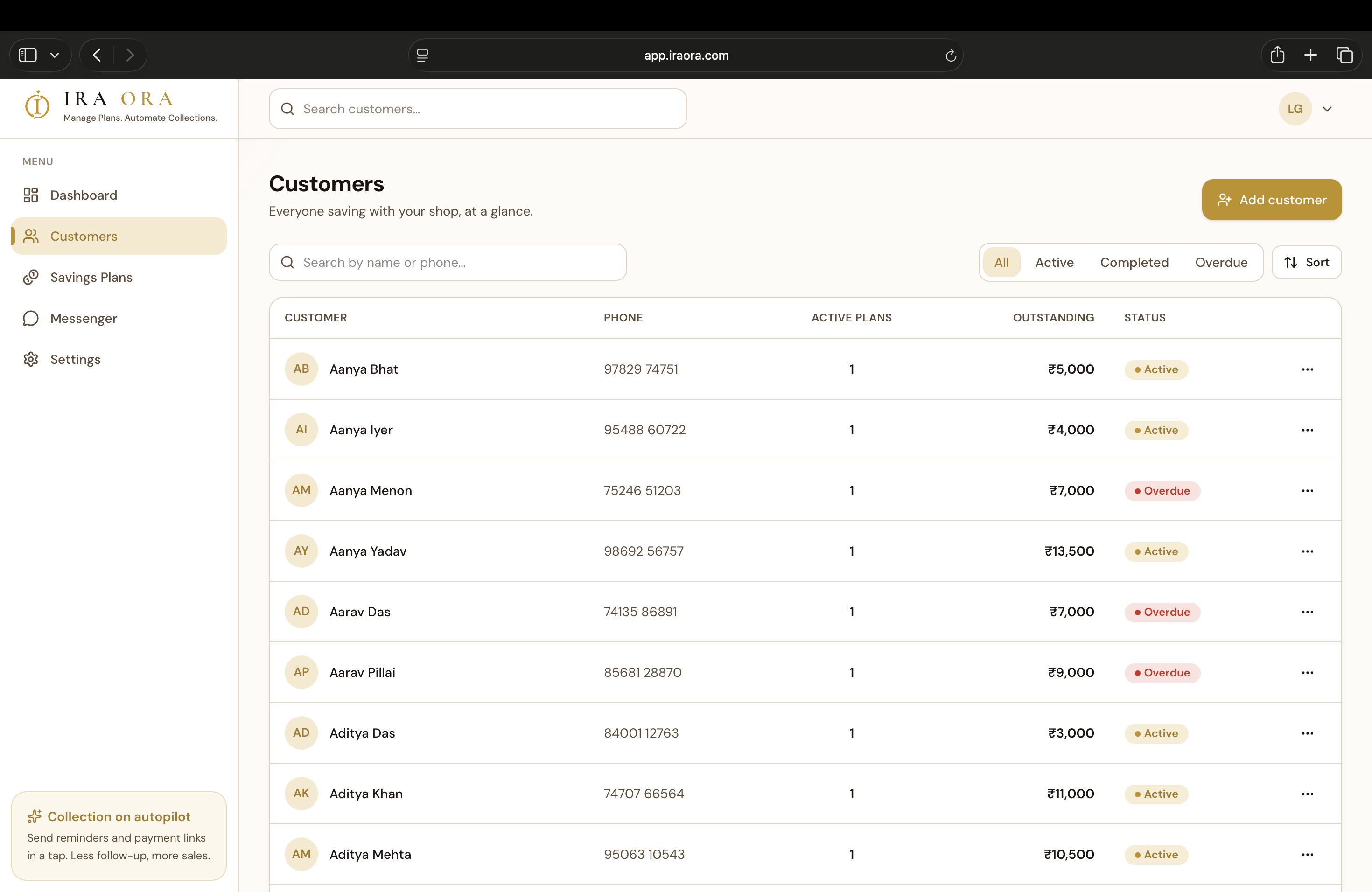Go forward with the browser forward arrow
The image size is (1372, 892).
[130, 56]
